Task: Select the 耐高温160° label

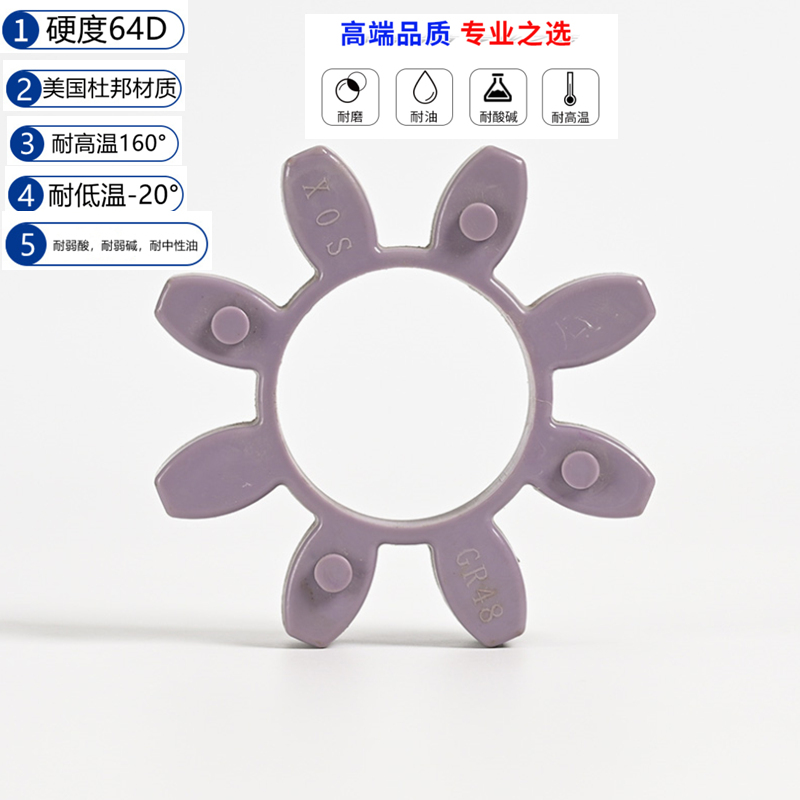Action: point(109,143)
